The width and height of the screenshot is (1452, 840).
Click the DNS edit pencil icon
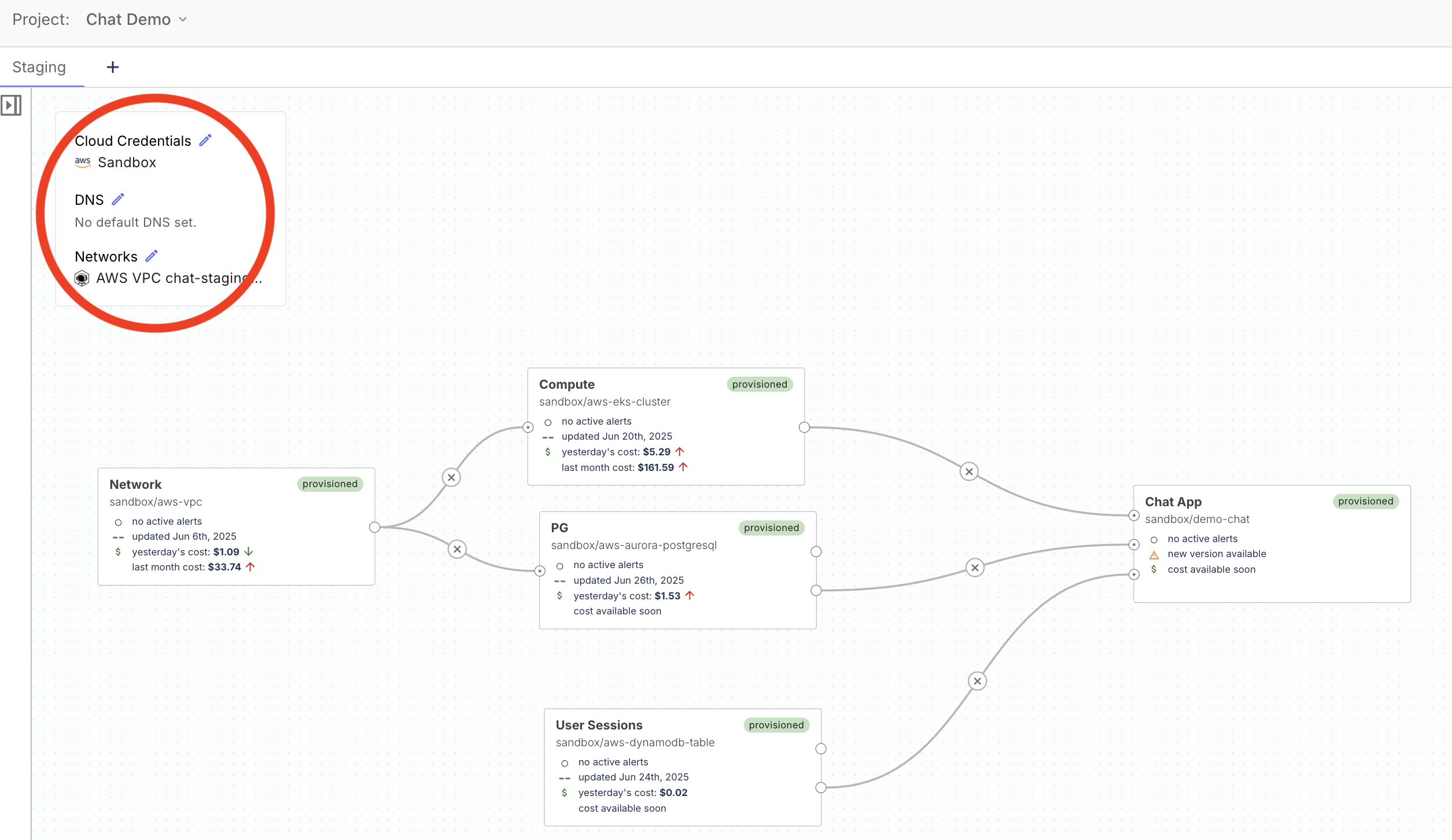click(118, 200)
